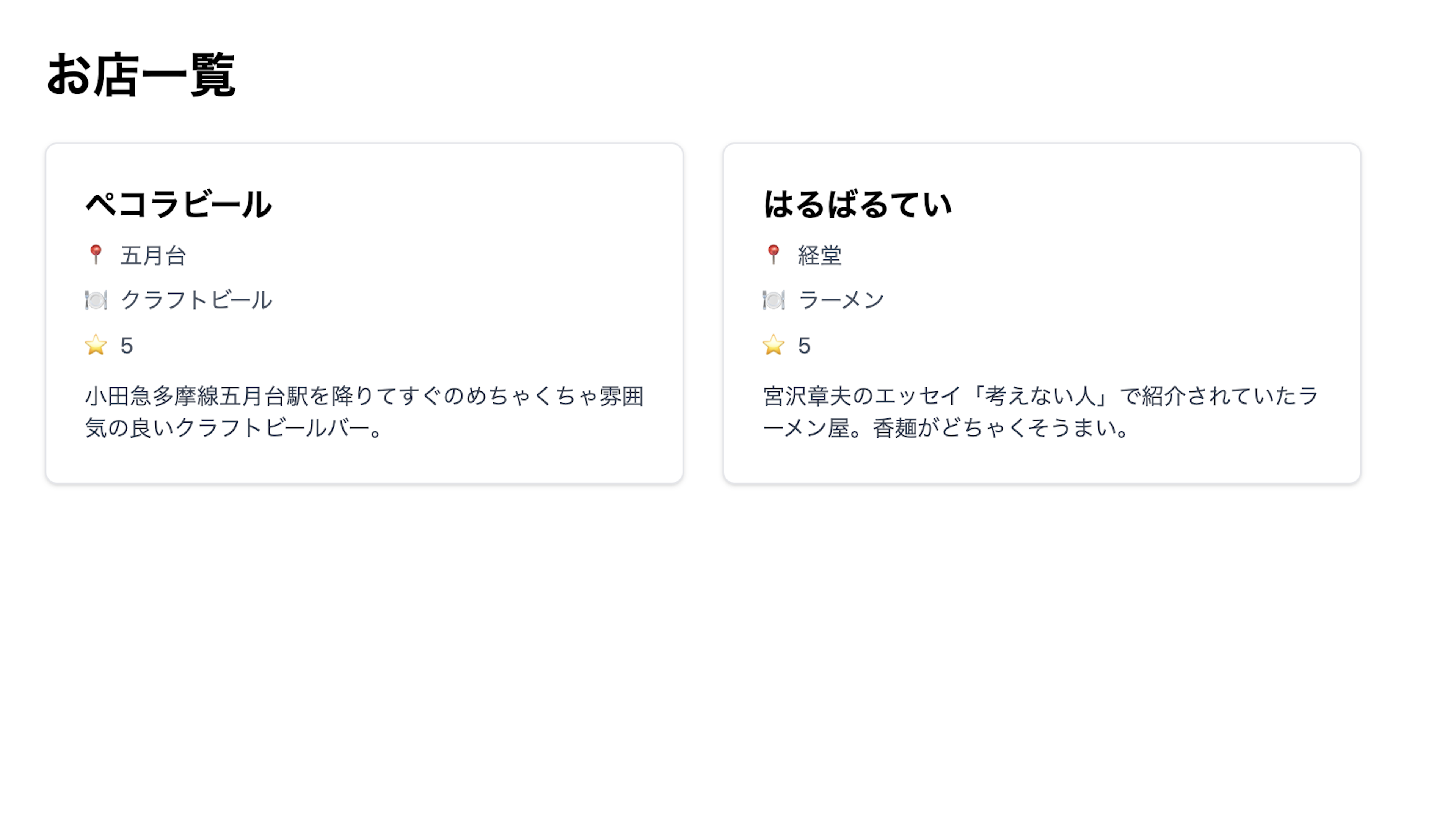Click the お店一覧 page heading

(140, 75)
